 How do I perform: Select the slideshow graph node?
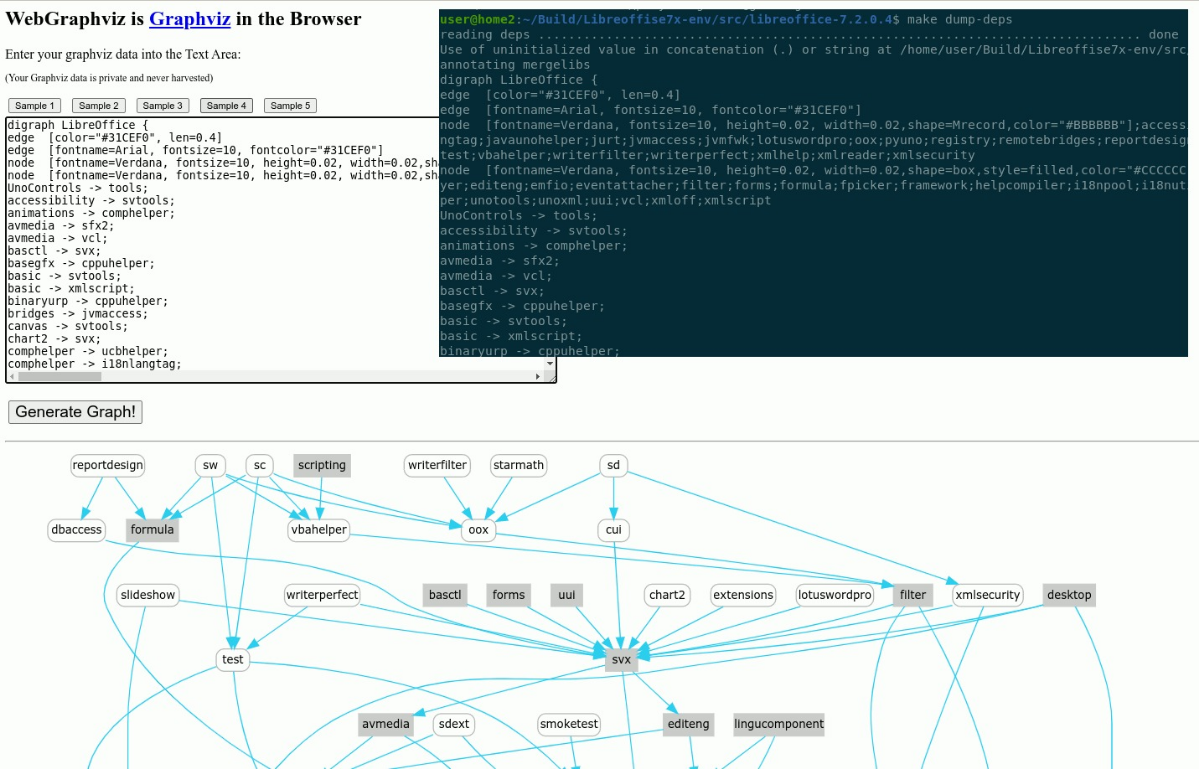tap(148, 595)
